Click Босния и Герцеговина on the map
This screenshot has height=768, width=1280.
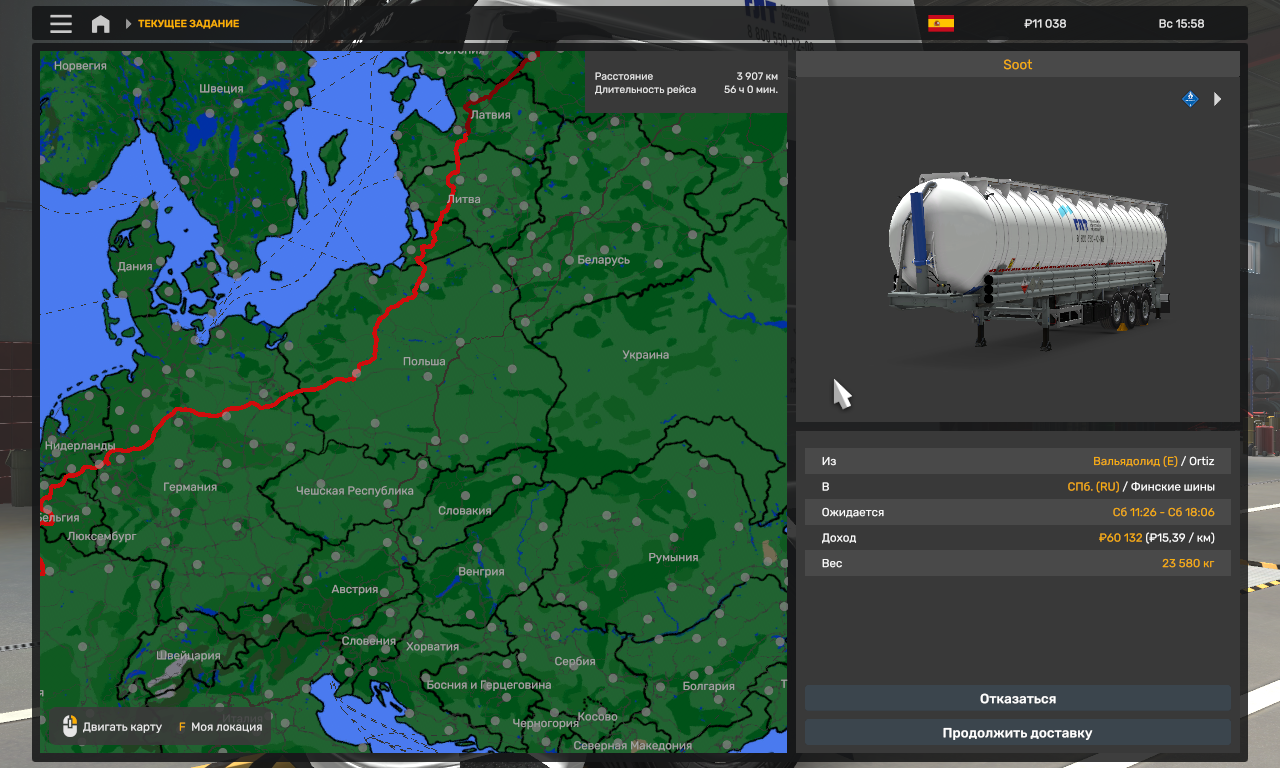tap(489, 685)
